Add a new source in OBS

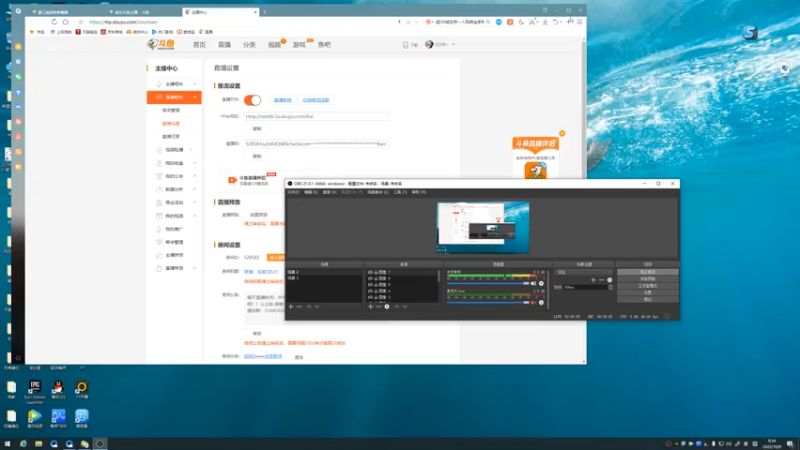pos(370,307)
